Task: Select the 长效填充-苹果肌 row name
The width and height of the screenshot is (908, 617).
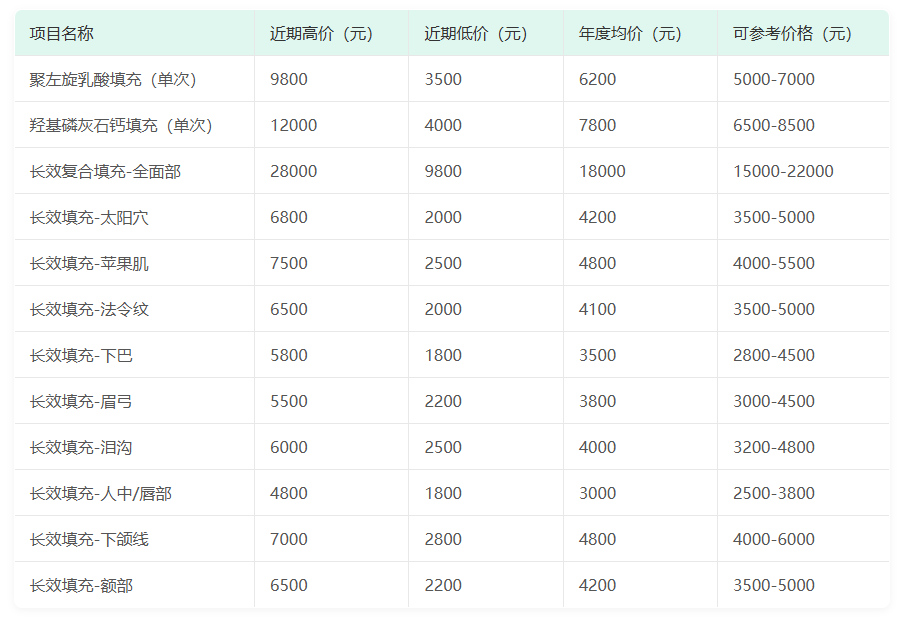Action: point(89,264)
